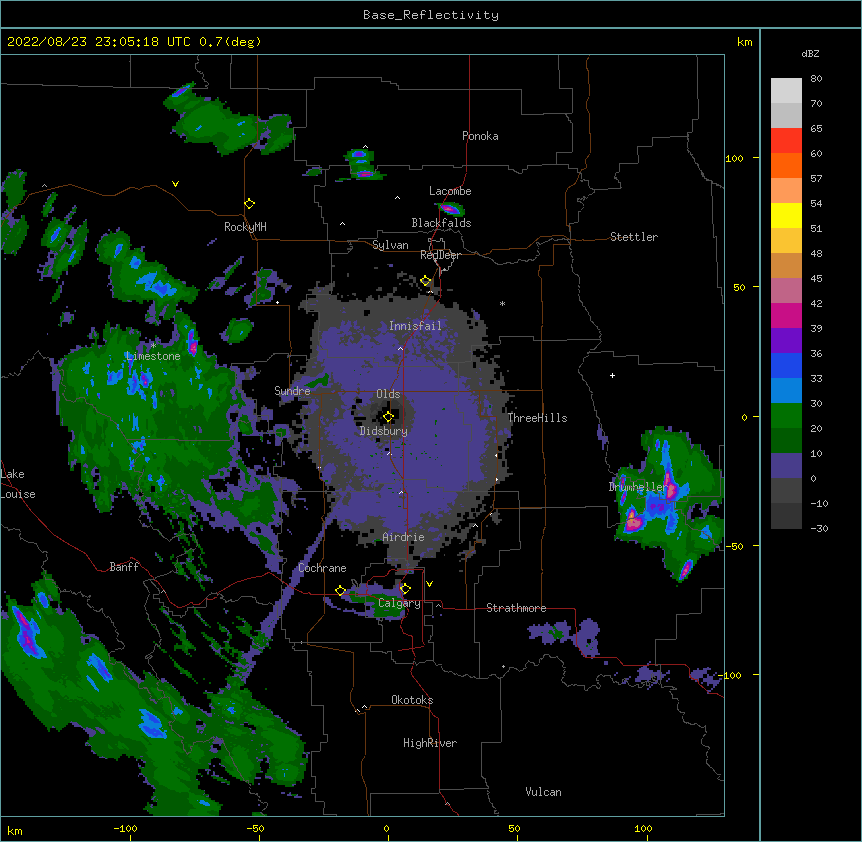Select the Vulcan town label
Screen dimensions: 862x842
(543, 792)
